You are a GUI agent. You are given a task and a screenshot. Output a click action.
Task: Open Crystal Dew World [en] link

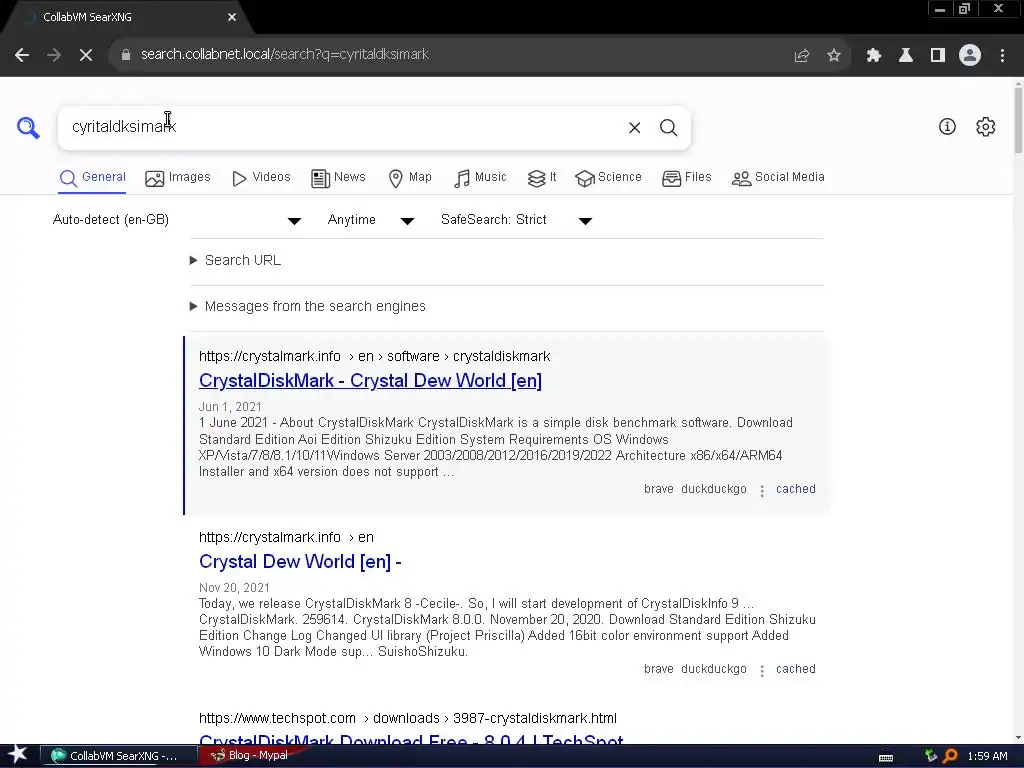[x=300, y=562]
